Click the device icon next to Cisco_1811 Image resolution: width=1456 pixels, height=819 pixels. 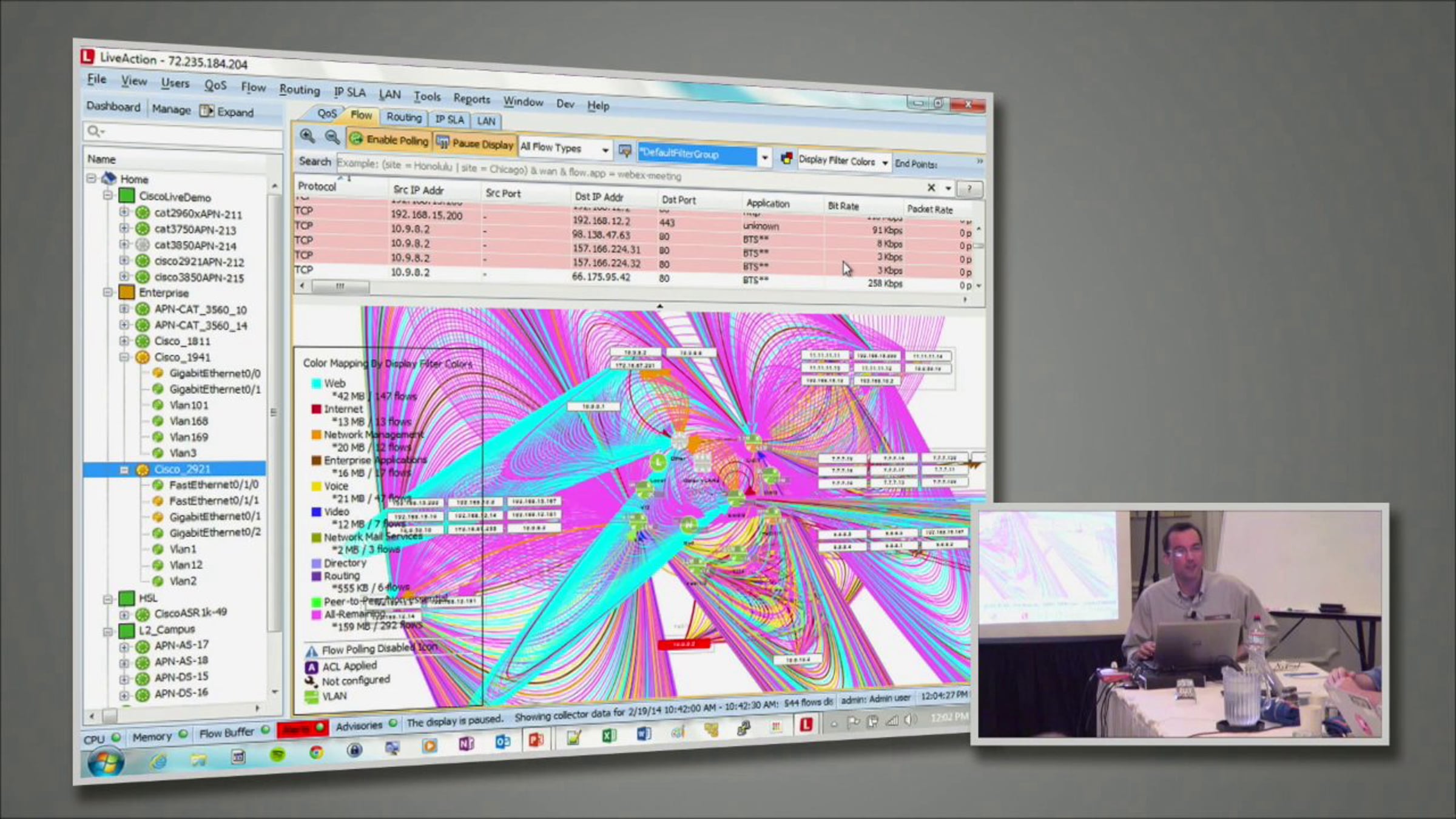pos(143,341)
